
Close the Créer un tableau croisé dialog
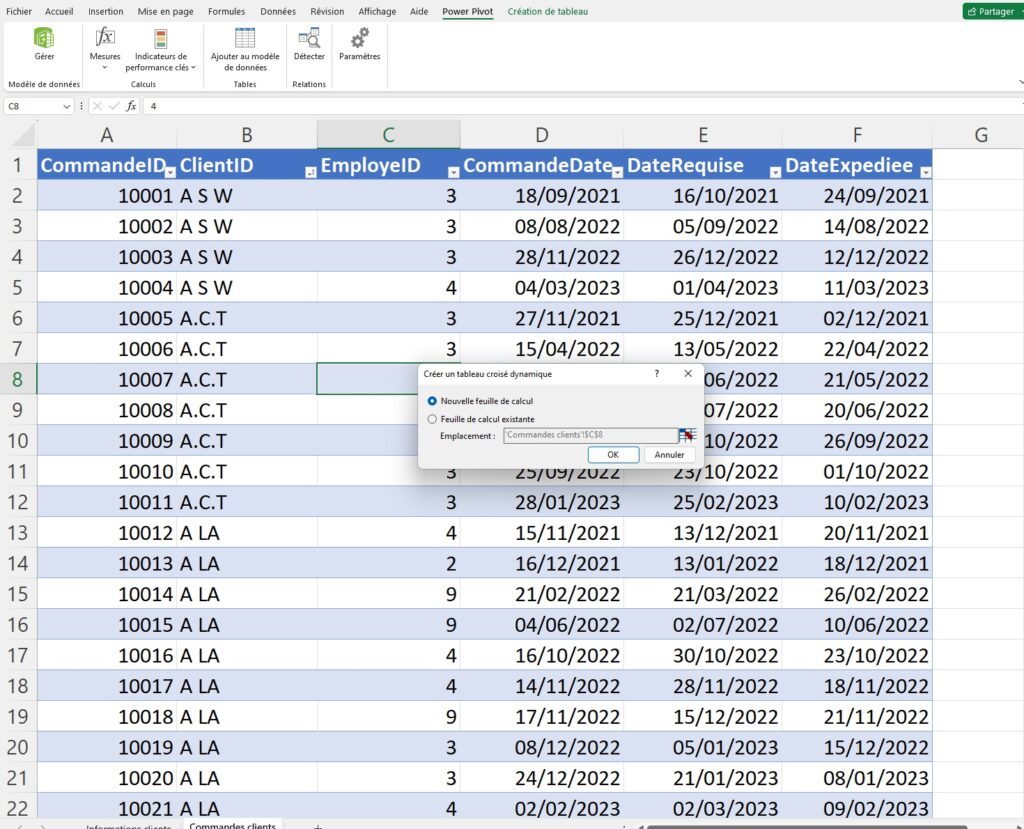688,374
